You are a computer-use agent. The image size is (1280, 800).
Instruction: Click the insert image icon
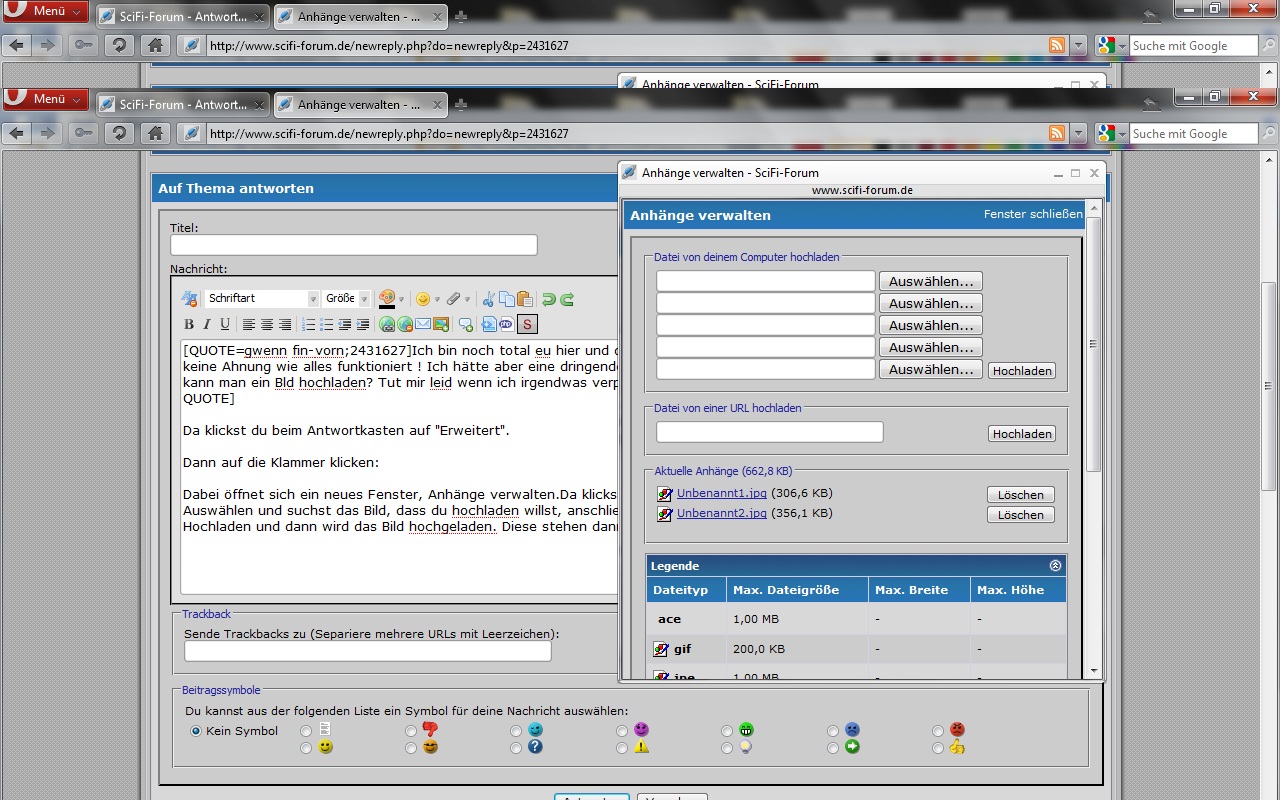click(x=441, y=324)
